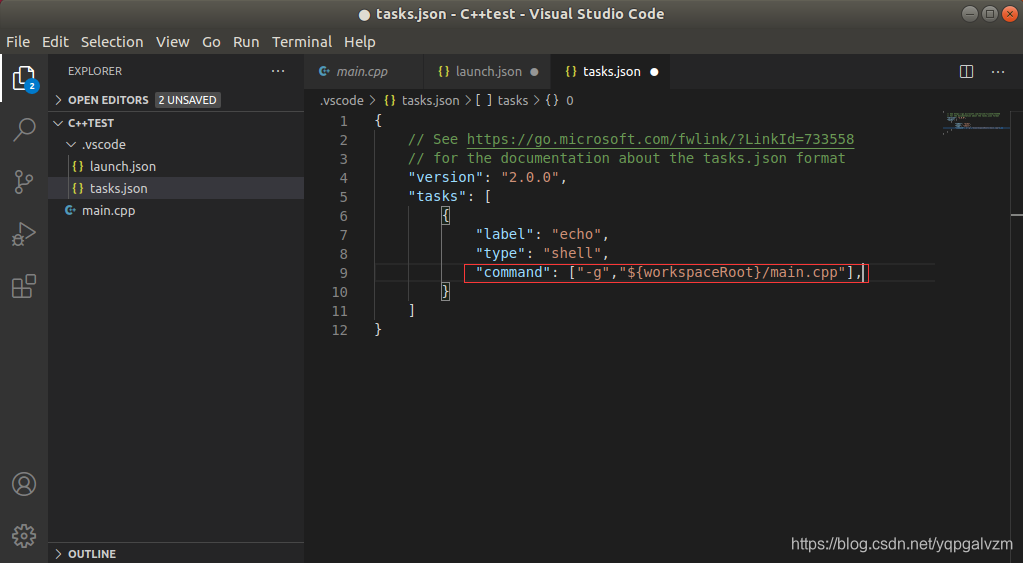Click the C++ file icon beside main.cpp in explorer
Screen dimensions: 1023x563
point(70,210)
